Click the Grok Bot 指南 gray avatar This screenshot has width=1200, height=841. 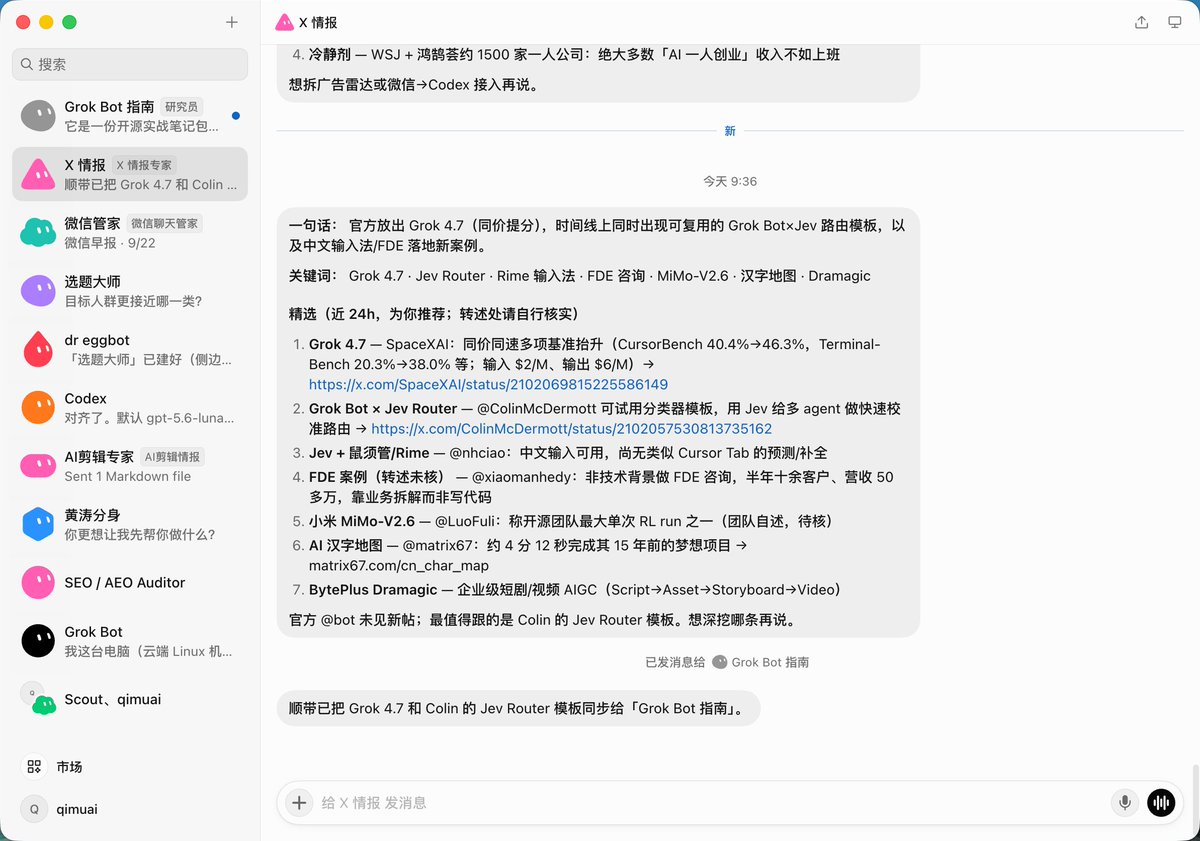tap(38, 116)
